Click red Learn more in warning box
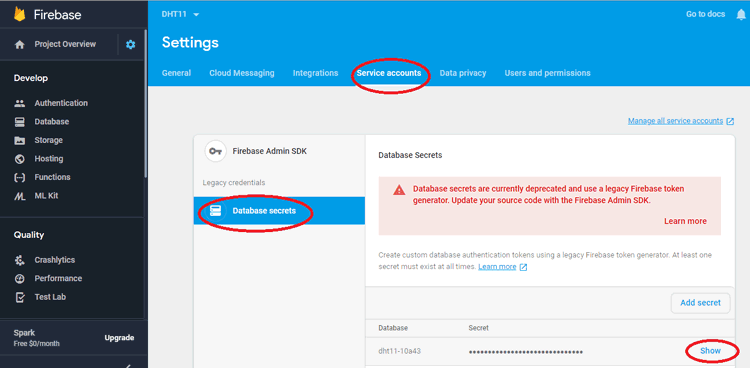Image resolution: width=750 pixels, height=368 pixels. 685,221
